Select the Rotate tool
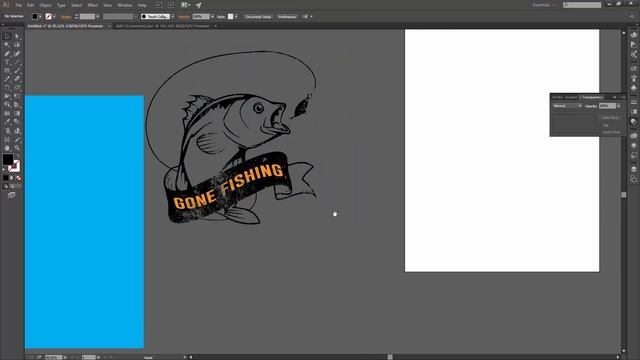Screen dimensions: 640x360 click(x=7, y=88)
